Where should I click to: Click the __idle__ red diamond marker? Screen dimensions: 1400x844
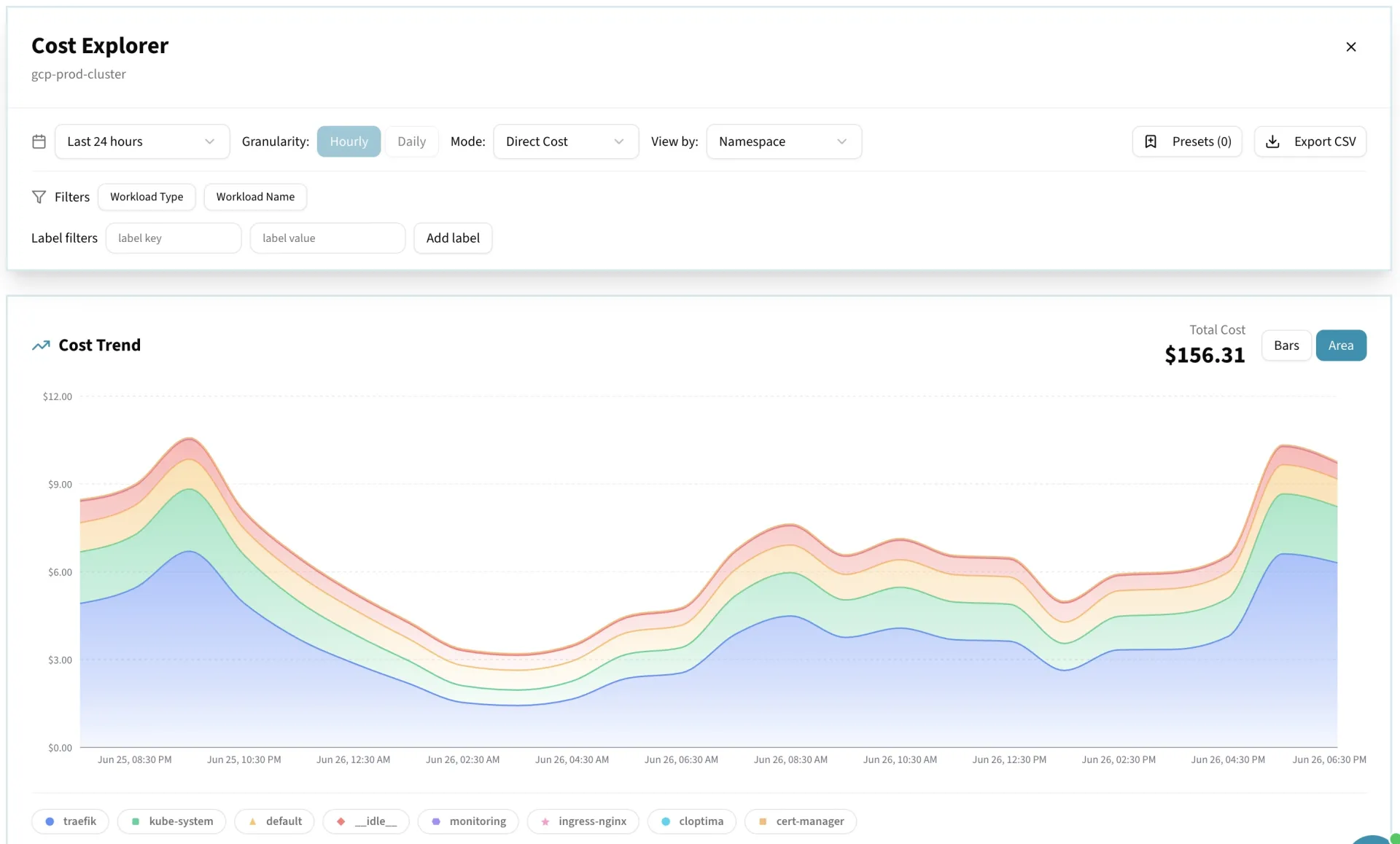[341, 821]
